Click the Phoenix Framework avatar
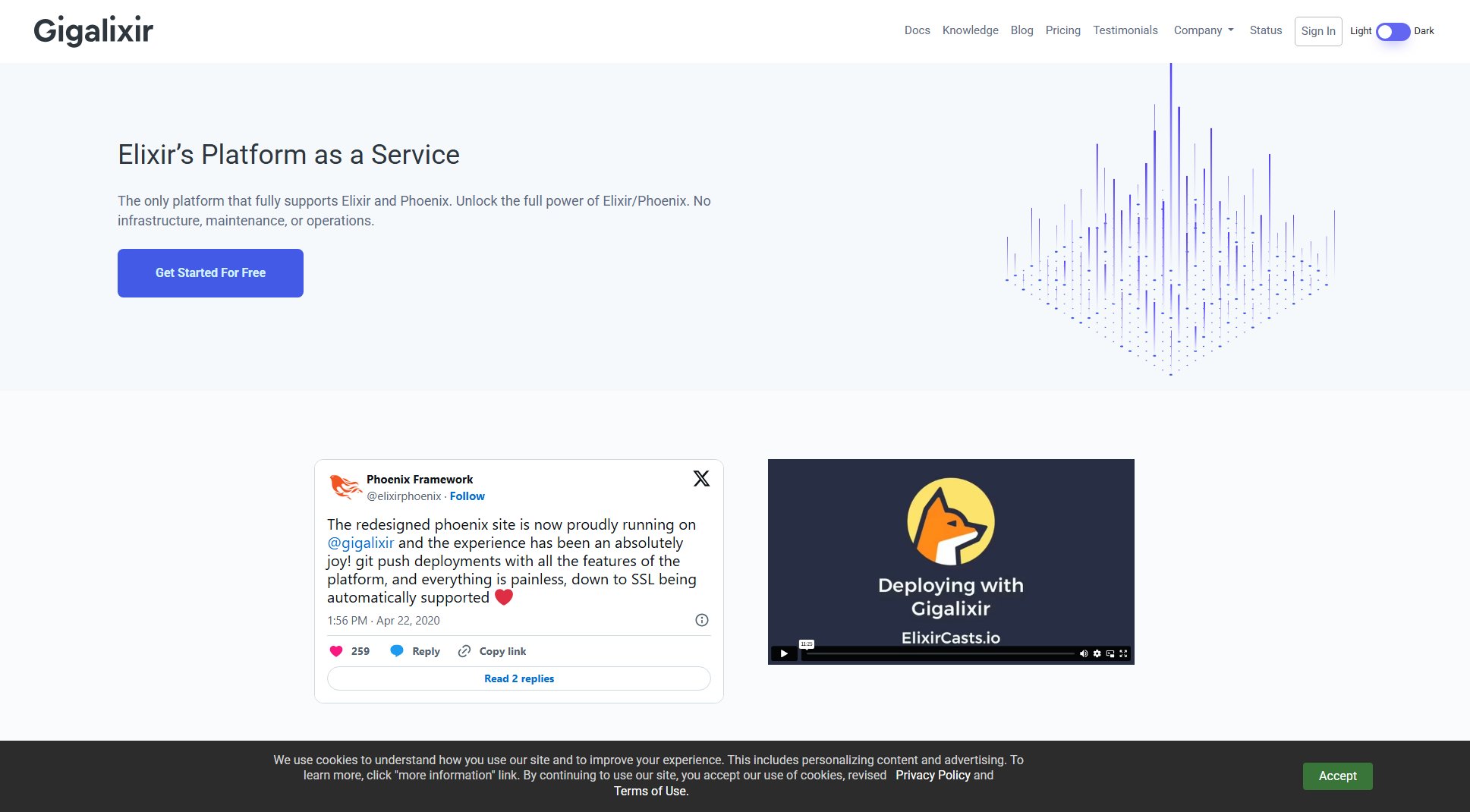 (345, 487)
